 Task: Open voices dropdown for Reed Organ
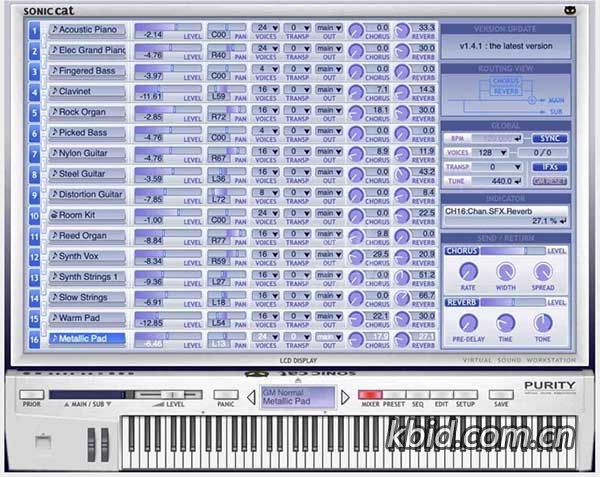[265, 234]
